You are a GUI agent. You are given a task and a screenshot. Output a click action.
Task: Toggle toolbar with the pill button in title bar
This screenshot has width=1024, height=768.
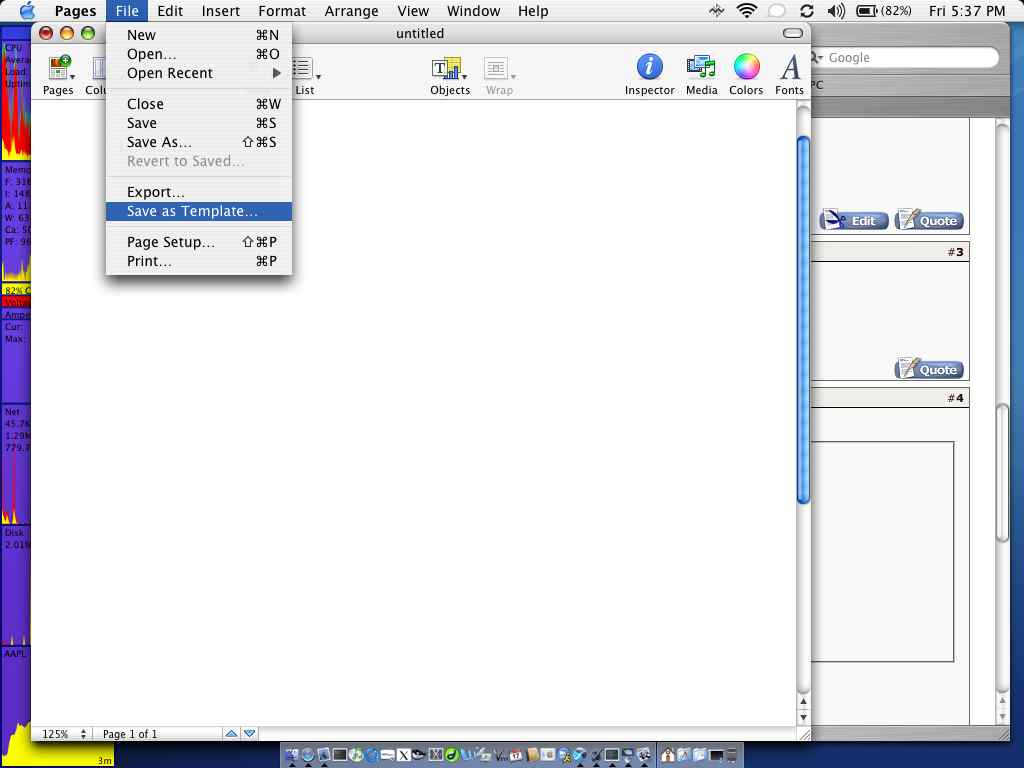pos(792,33)
